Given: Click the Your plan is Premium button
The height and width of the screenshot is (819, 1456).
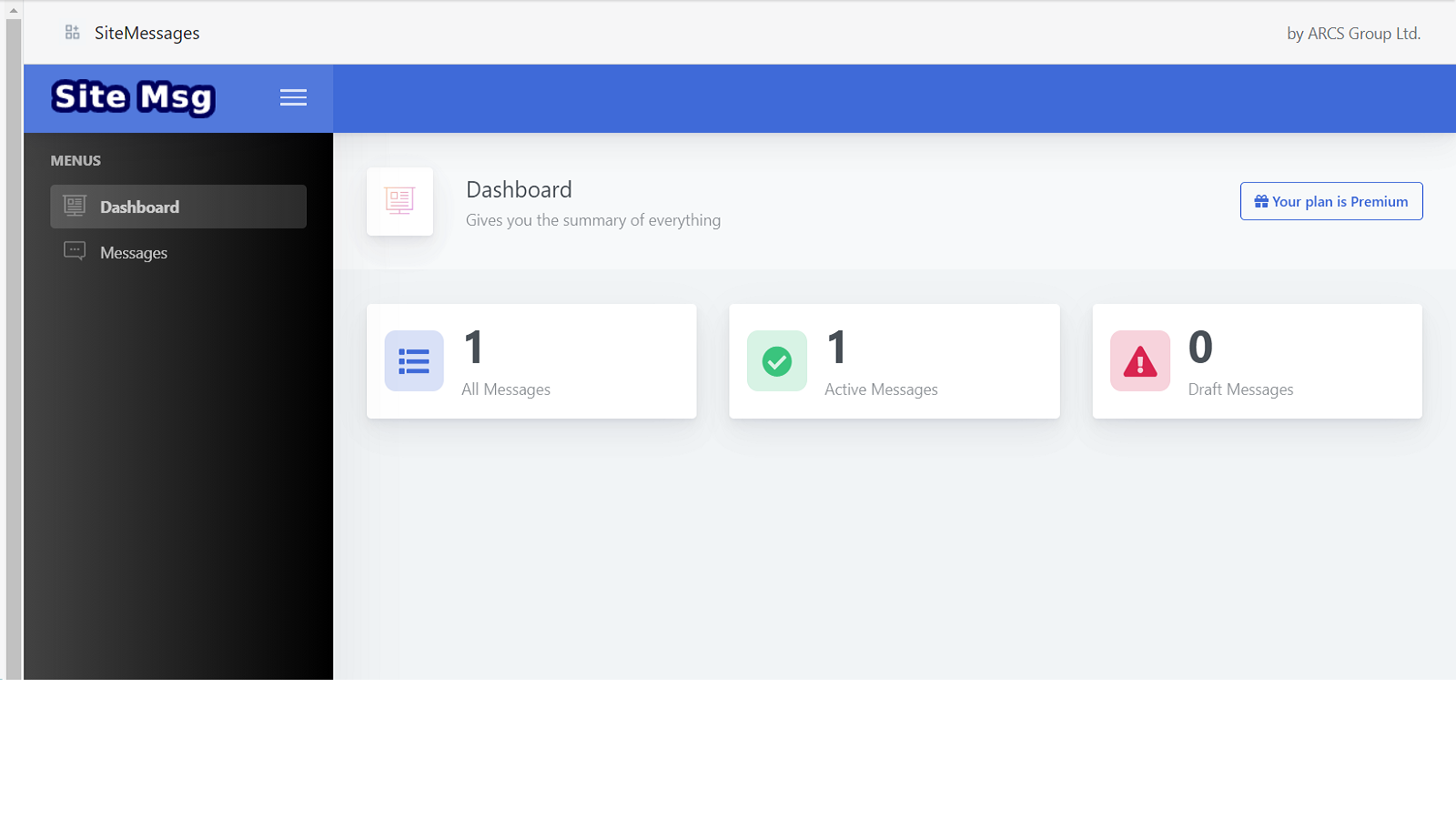Looking at the screenshot, I should [1330, 201].
